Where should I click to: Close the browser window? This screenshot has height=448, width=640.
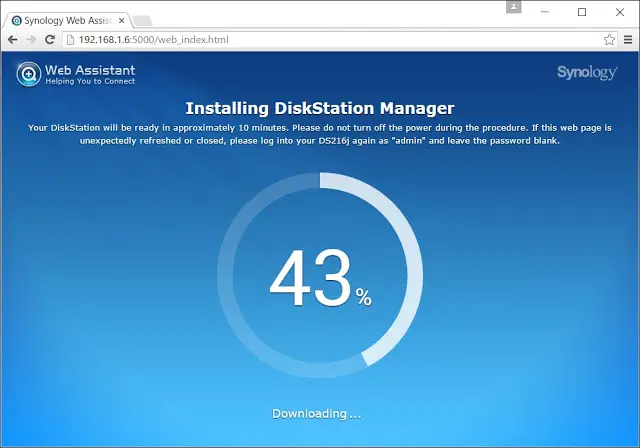pyautogui.click(x=620, y=12)
